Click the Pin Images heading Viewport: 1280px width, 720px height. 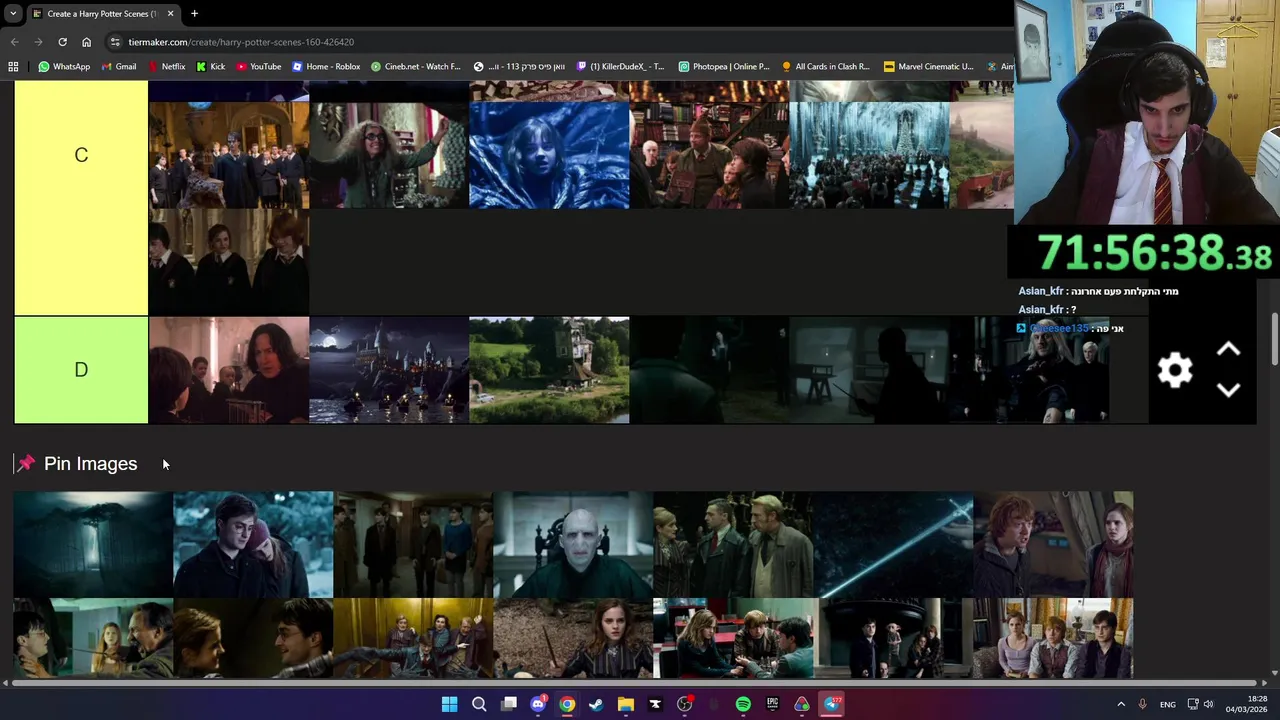pyautogui.click(x=90, y=464)
